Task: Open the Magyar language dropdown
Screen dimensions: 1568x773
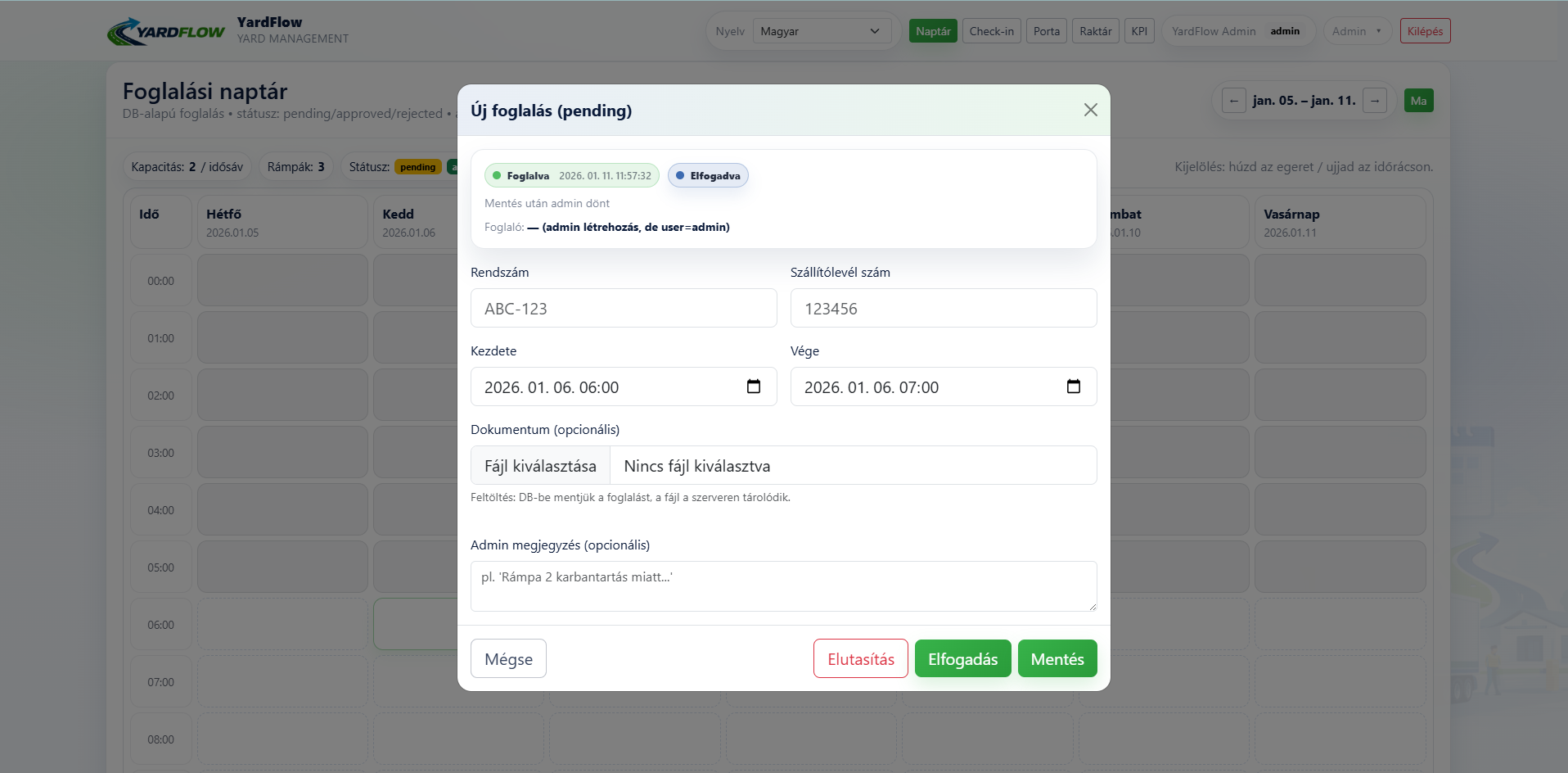Action: point(821,31)
